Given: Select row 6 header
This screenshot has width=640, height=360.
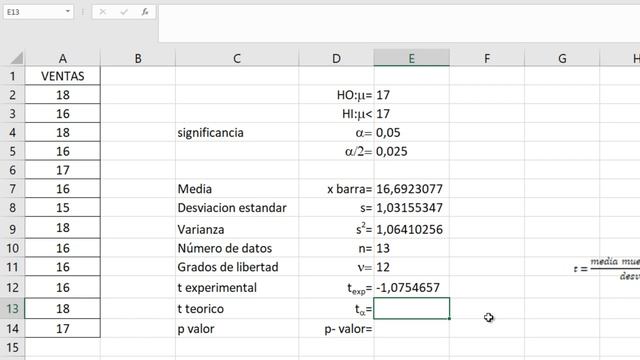Looking at the screenshot, I should [x=12, y=170].
